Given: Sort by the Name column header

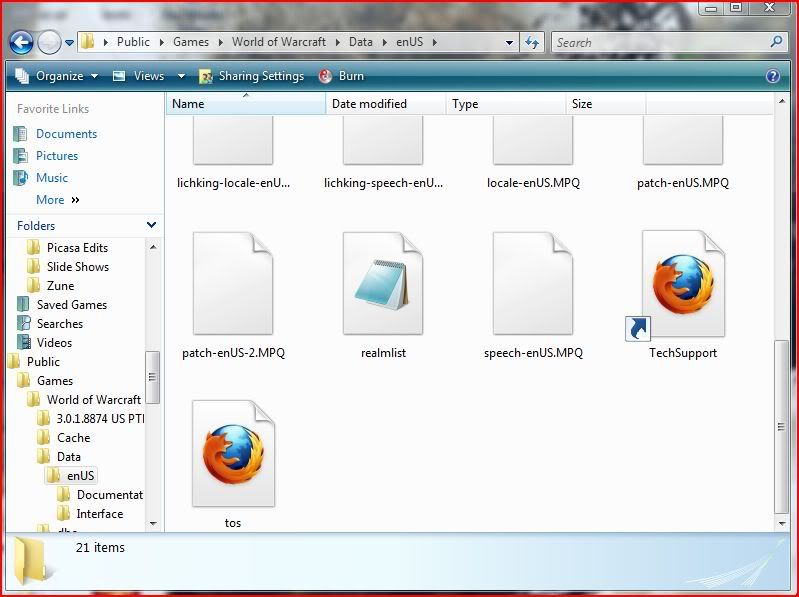Looking at the screenshot, I should [x=246, y=104].
